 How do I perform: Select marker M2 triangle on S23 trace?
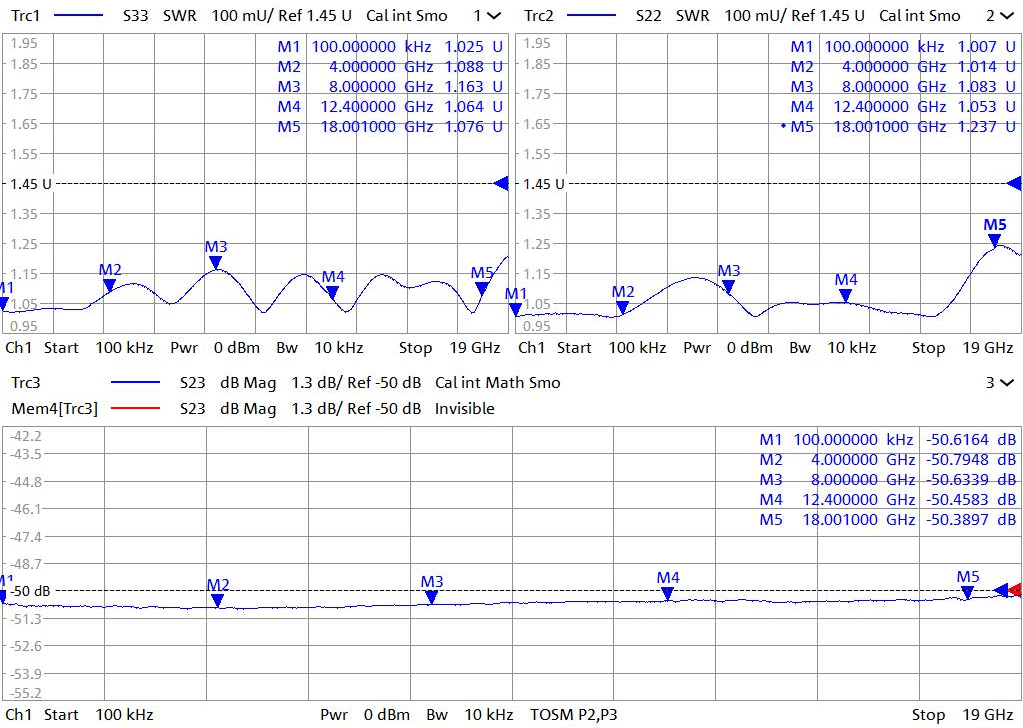[218, 601]
